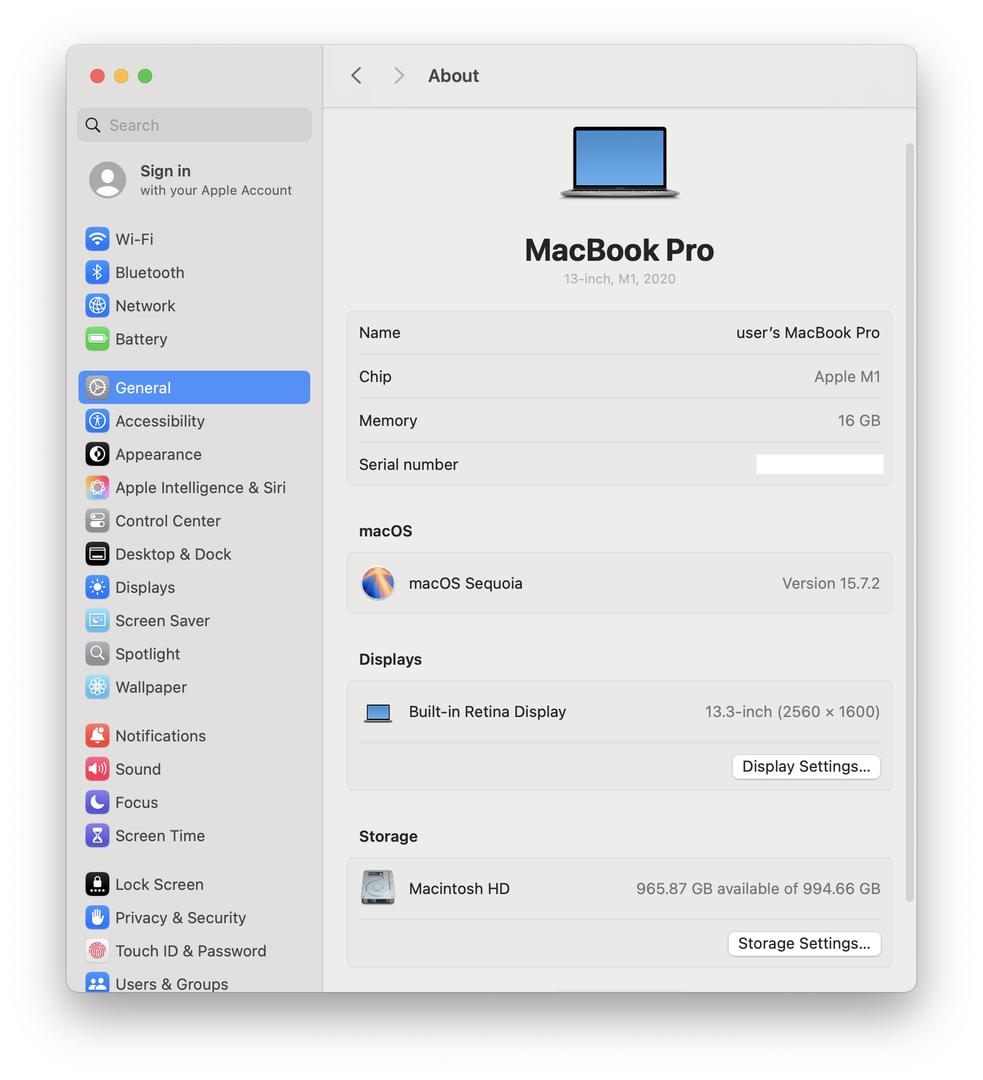Image resolution: width=983 pixels, height=1080 pixels.
Task: Select Privacy & Security in sidebar
Action: point(180,918)
